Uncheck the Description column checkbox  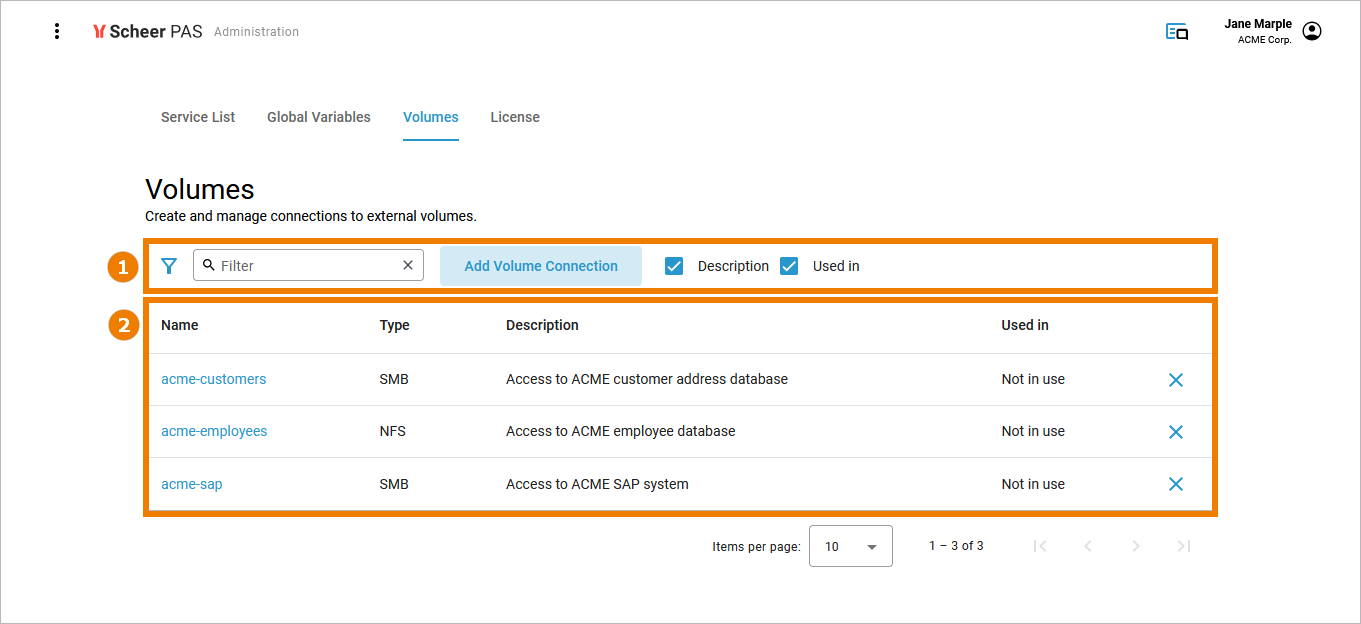click(674, 266)
